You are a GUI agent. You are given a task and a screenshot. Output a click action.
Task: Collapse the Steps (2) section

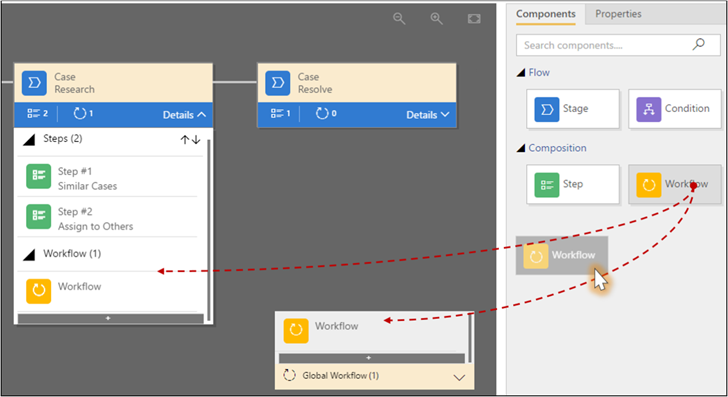click(x=29, y=139)
